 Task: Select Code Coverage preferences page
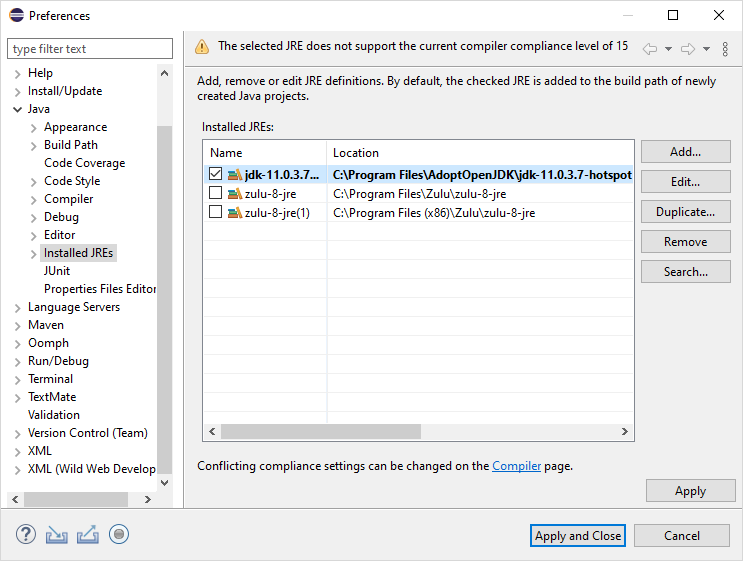[x=84, y=163]
